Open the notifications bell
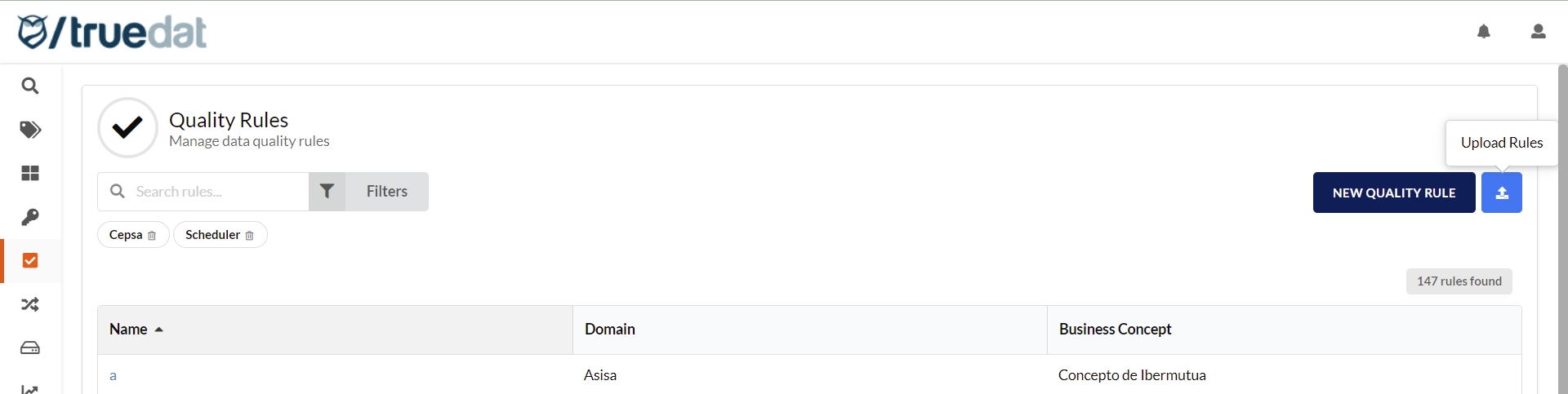This screenshot has width=1568, height=394. pos(1484,32)
